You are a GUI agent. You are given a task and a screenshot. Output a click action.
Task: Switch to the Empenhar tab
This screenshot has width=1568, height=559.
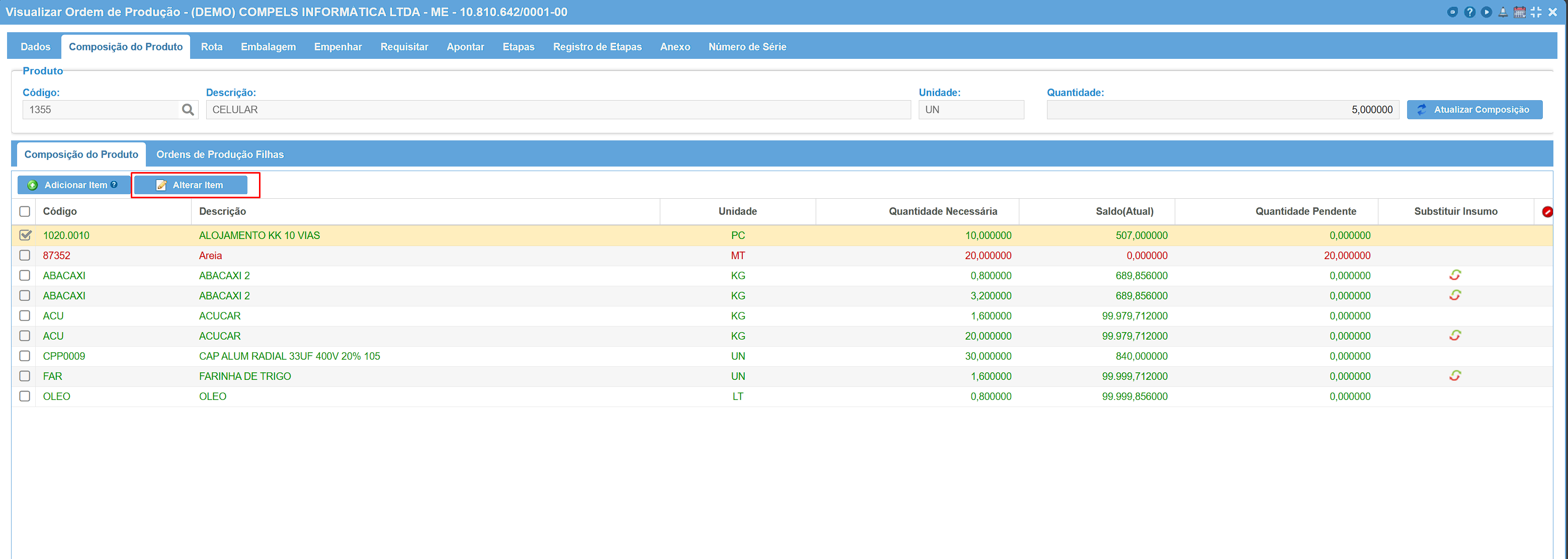click(338, 47)
